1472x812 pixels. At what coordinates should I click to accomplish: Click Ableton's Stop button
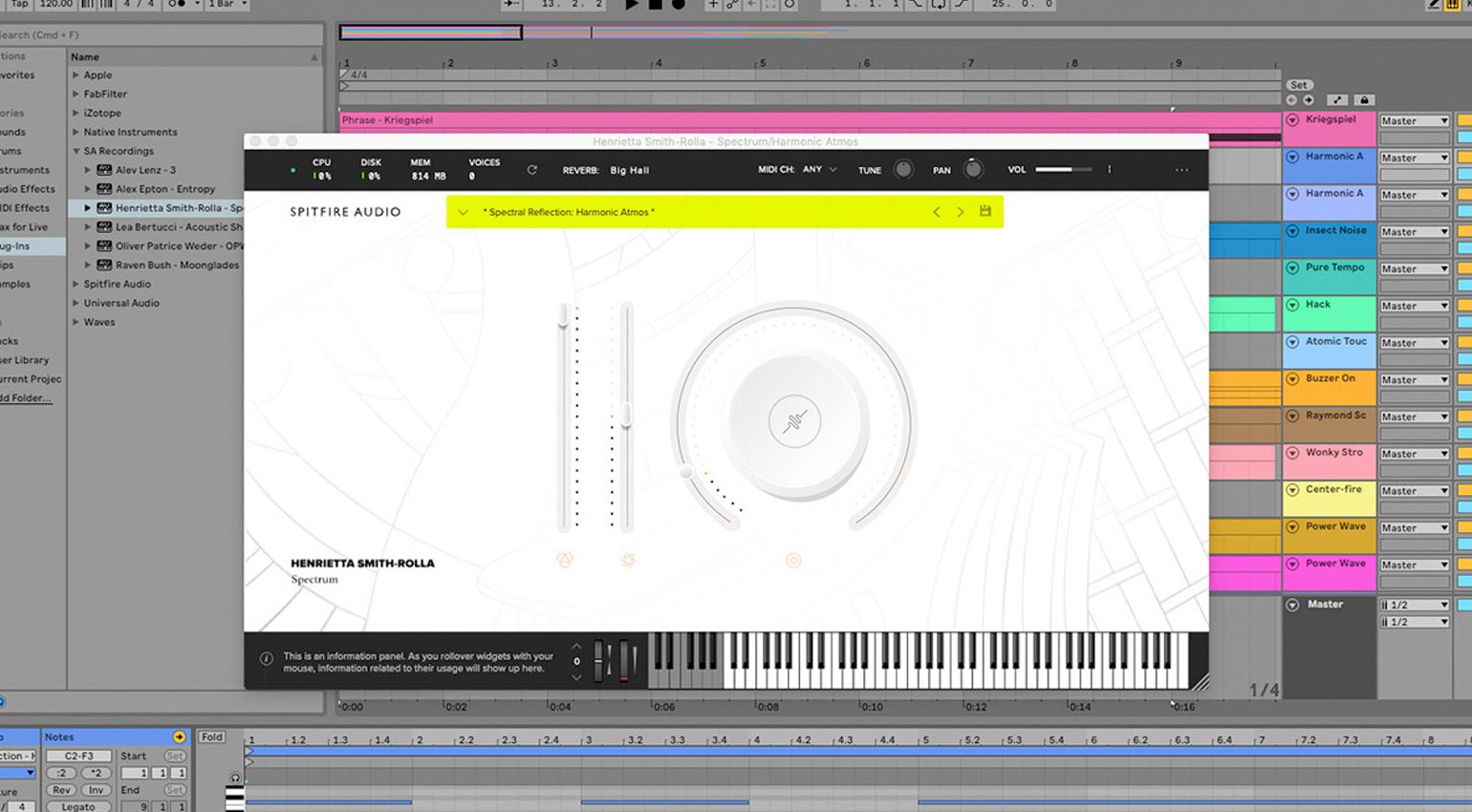tap(655, 4)
